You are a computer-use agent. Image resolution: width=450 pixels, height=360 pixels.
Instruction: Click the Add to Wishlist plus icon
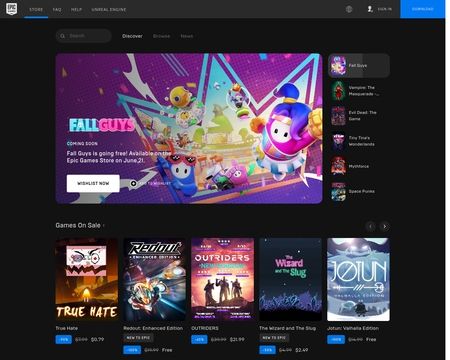tap(133, 183)
